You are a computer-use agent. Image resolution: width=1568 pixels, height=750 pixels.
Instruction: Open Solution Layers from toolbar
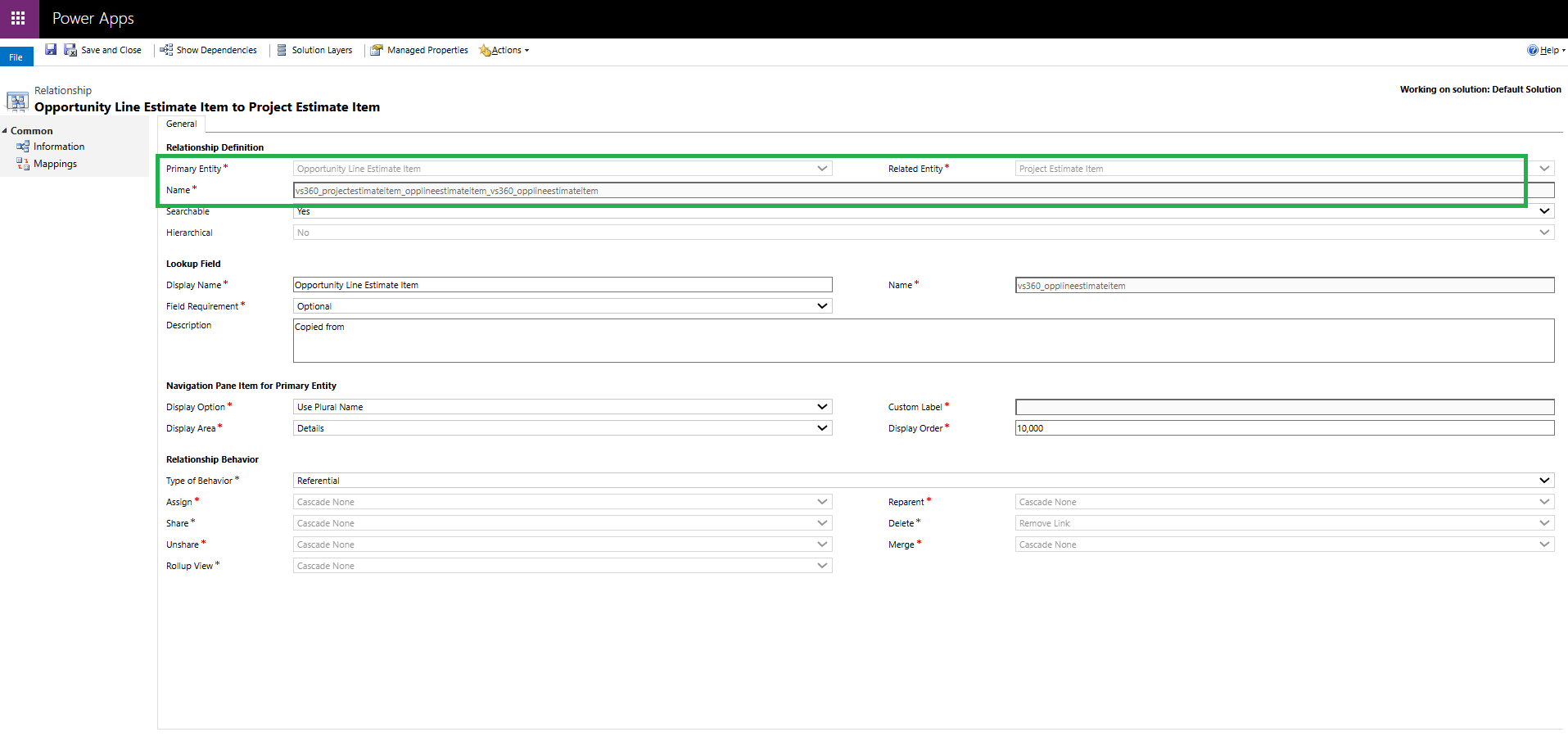(x=314, y=50)
